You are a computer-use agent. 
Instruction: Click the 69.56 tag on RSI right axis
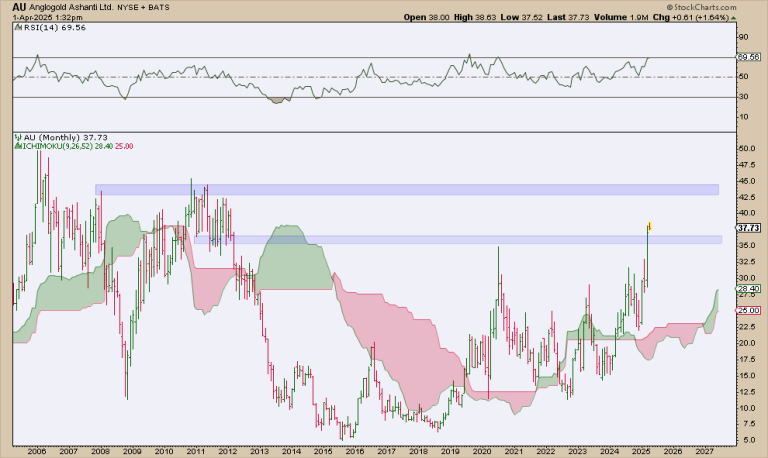click(748, 57)
